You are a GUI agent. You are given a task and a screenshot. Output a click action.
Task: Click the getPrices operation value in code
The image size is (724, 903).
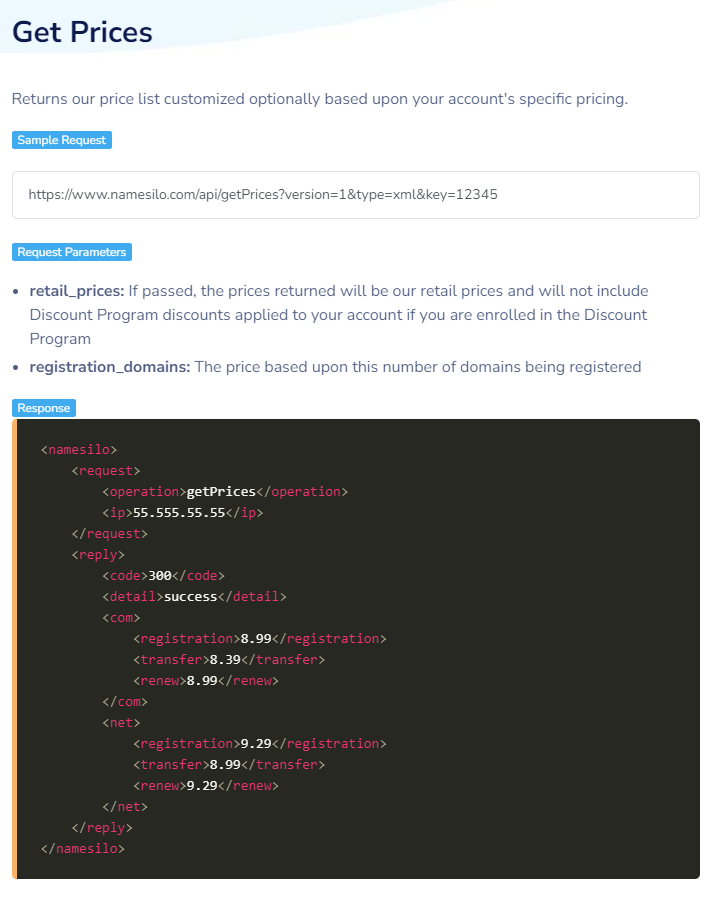coord(221,492)
